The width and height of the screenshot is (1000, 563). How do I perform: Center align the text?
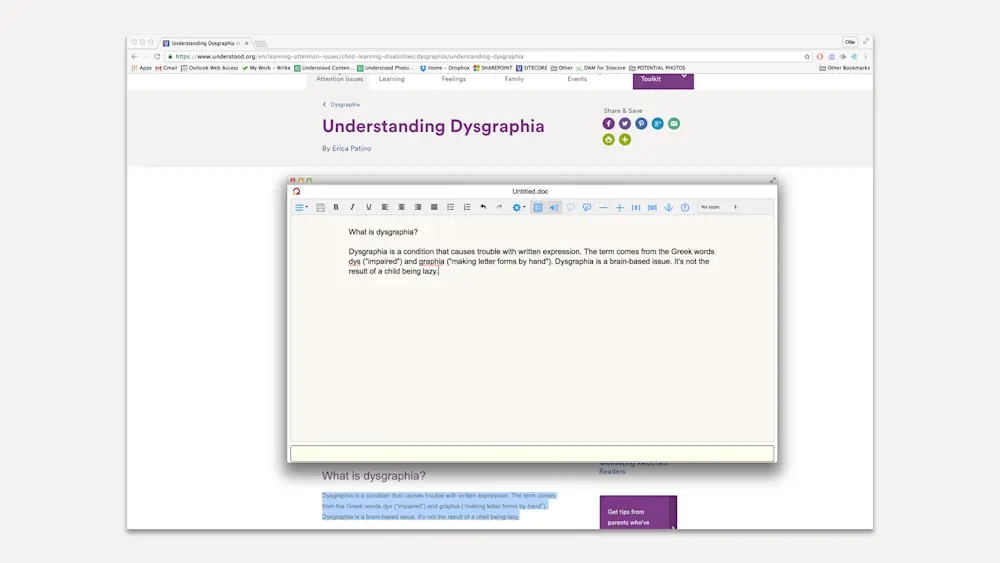coord(401,207)
